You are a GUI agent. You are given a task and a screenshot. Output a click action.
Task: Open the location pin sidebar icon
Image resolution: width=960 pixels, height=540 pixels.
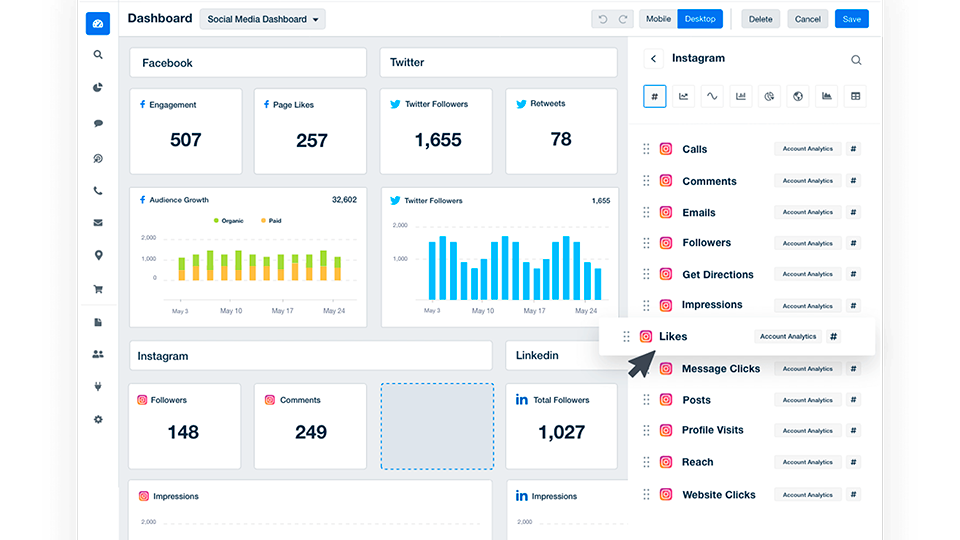click(x=98, y=256)
